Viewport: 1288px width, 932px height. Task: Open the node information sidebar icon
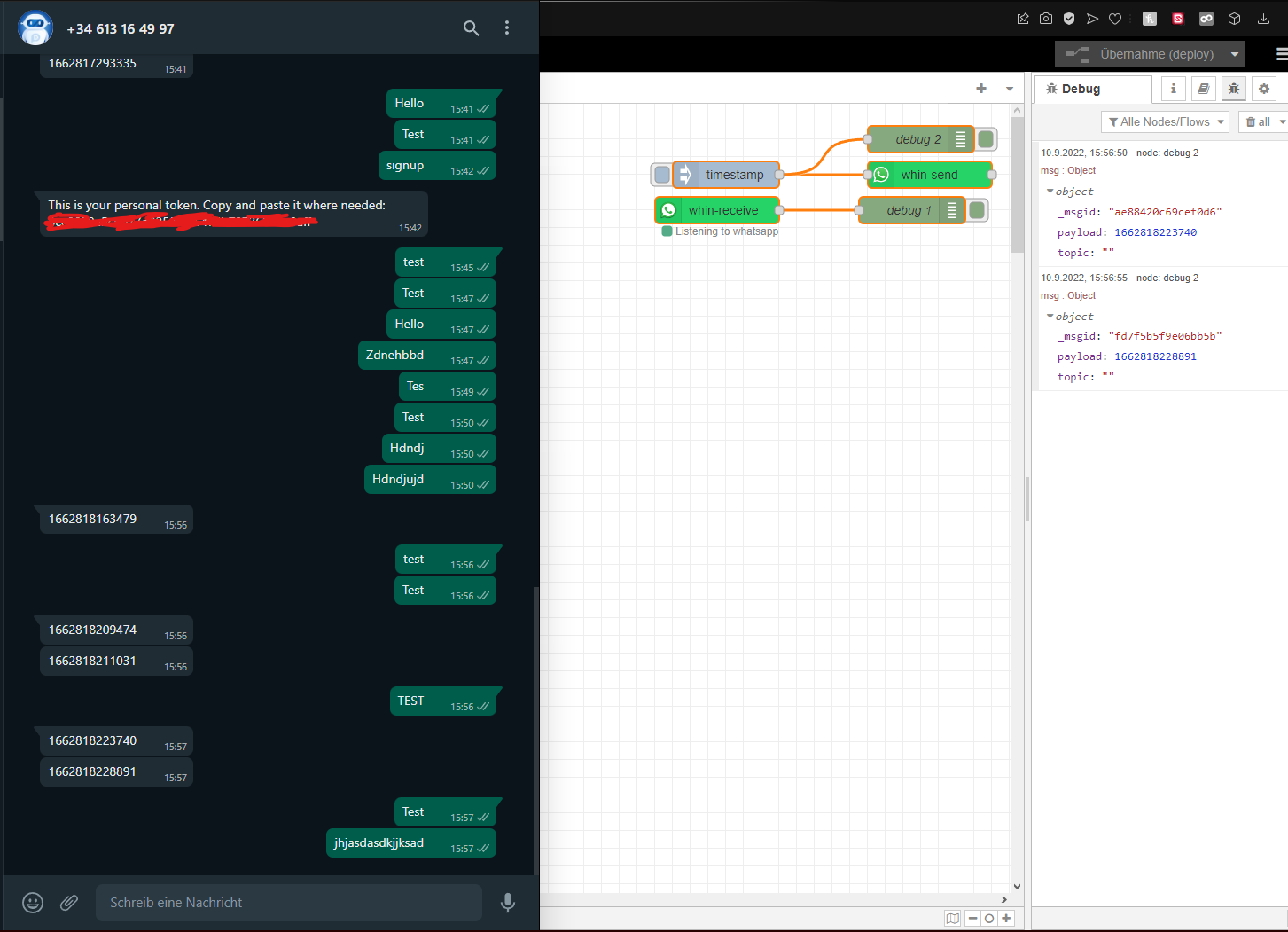[1173, 89]
